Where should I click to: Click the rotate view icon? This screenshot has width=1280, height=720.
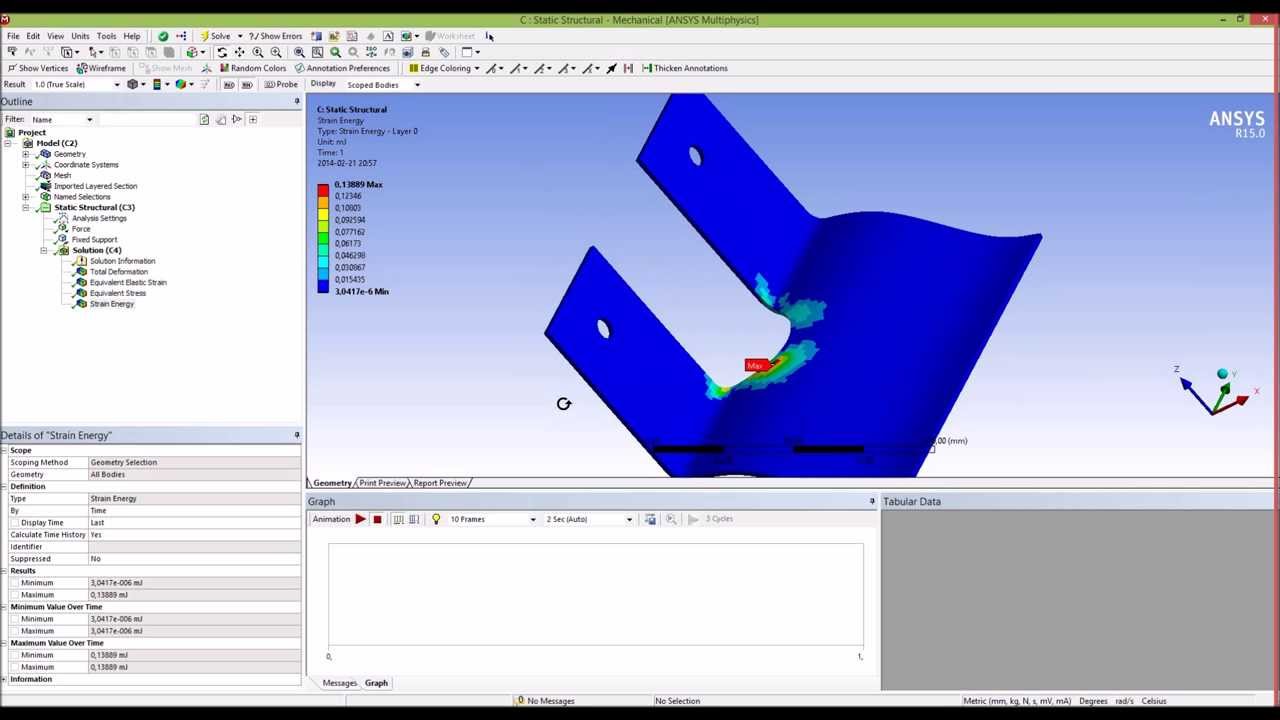point(222,52)
